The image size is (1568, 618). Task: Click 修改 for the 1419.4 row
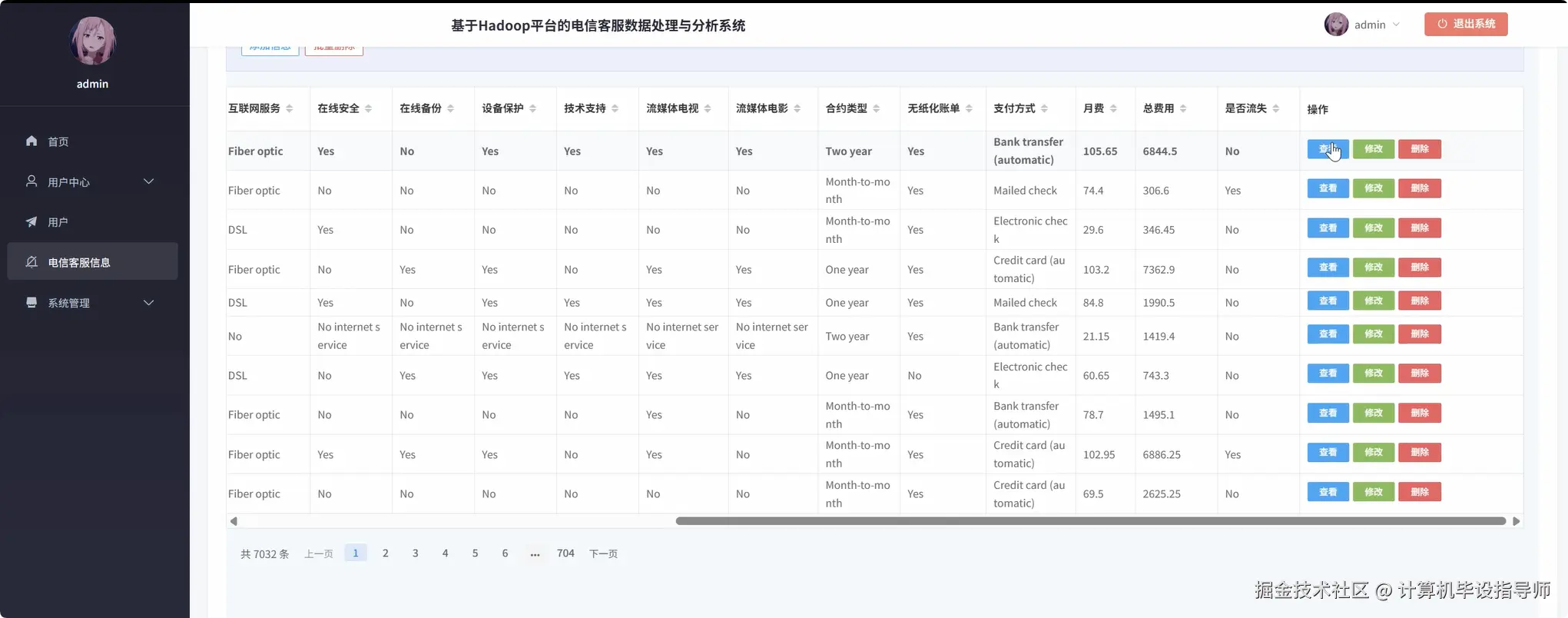(1374, 334)
